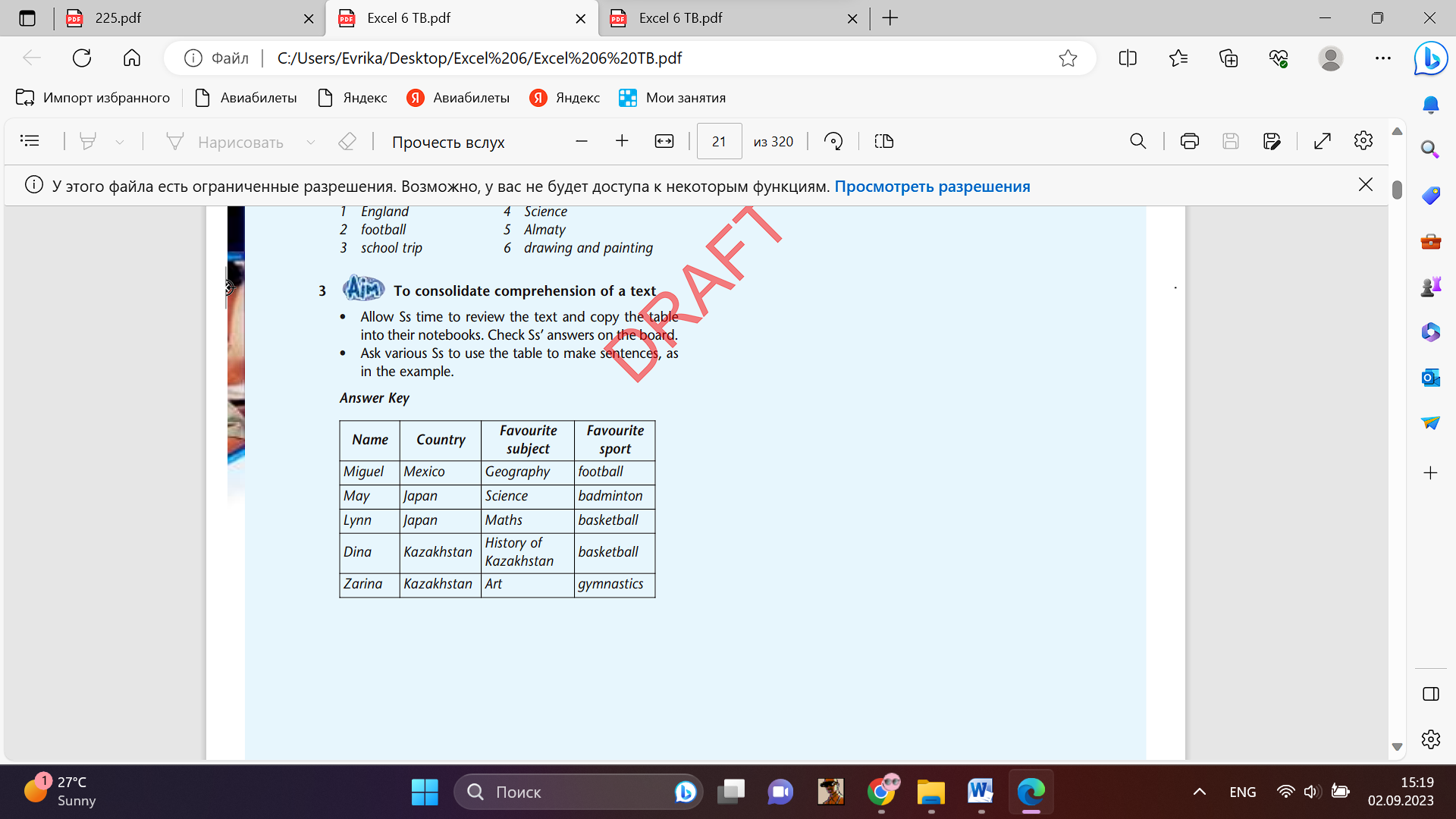Expand the Draw tool options arrow
Viewport: 1456px width, 819px height.
[310, 142]
